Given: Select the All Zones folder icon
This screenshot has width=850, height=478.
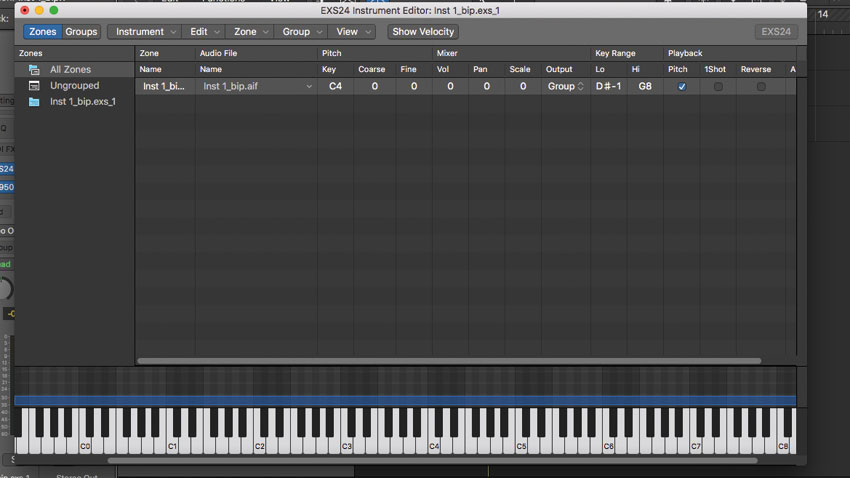Looking at the screenshot, I should [x=34, y=70].
